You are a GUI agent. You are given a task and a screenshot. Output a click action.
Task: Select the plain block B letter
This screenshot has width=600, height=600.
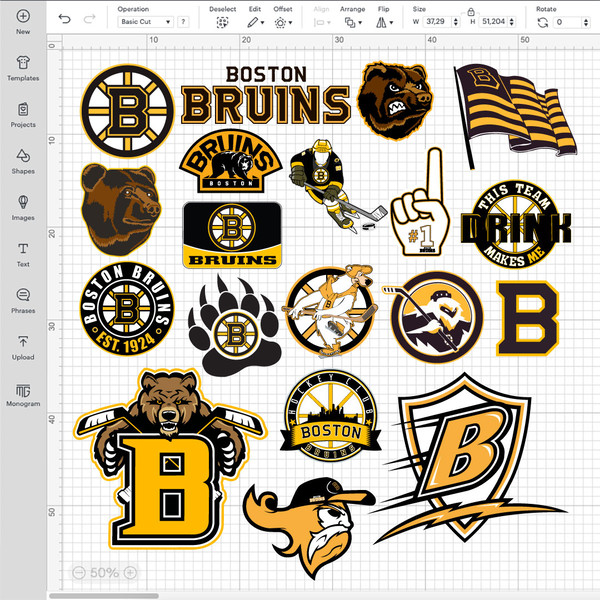527,318
